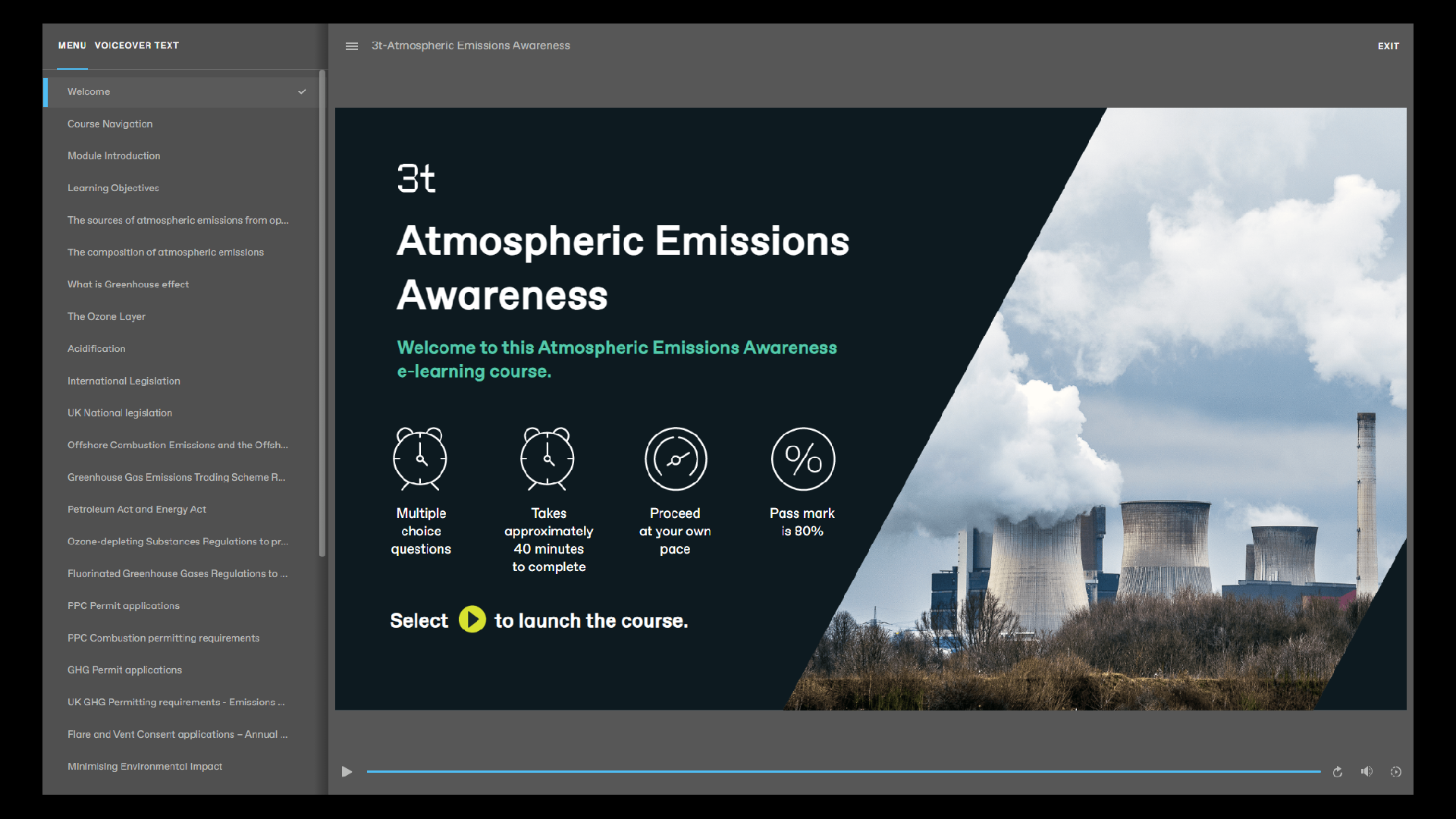Go to Minimising Environmental Impact
Screen dimensions: 1456x819
coord(182,767)
